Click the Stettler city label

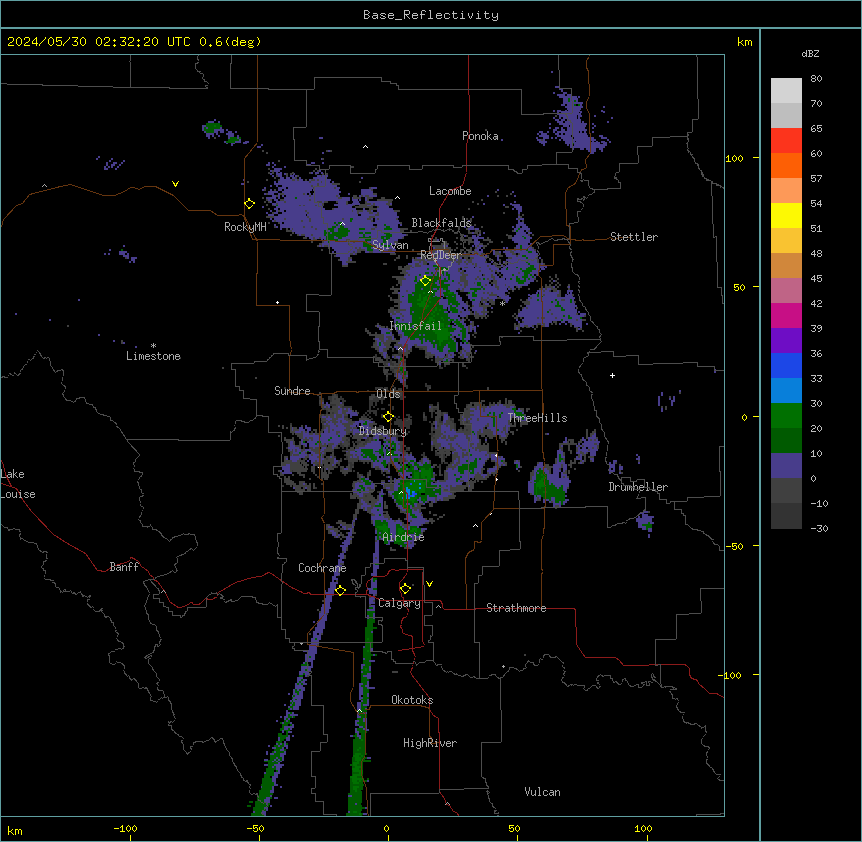(634, 237)
